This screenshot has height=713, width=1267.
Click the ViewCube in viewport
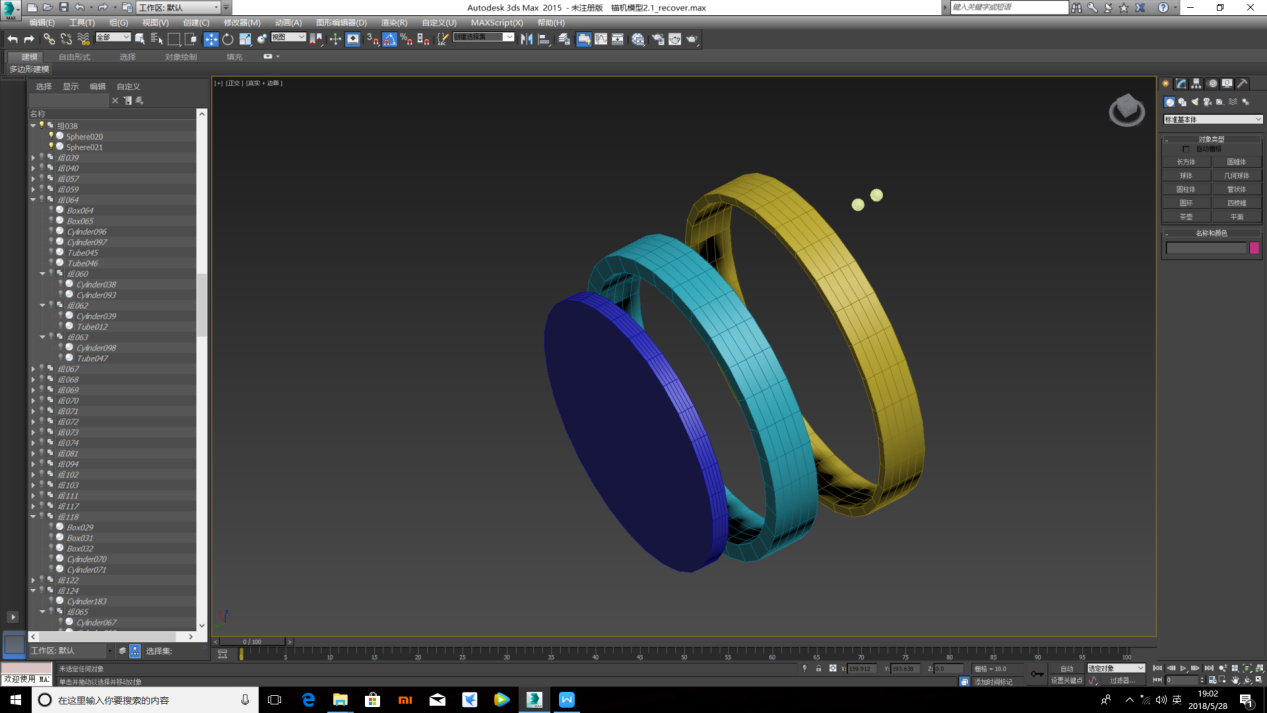click(x=1126, y=109)
